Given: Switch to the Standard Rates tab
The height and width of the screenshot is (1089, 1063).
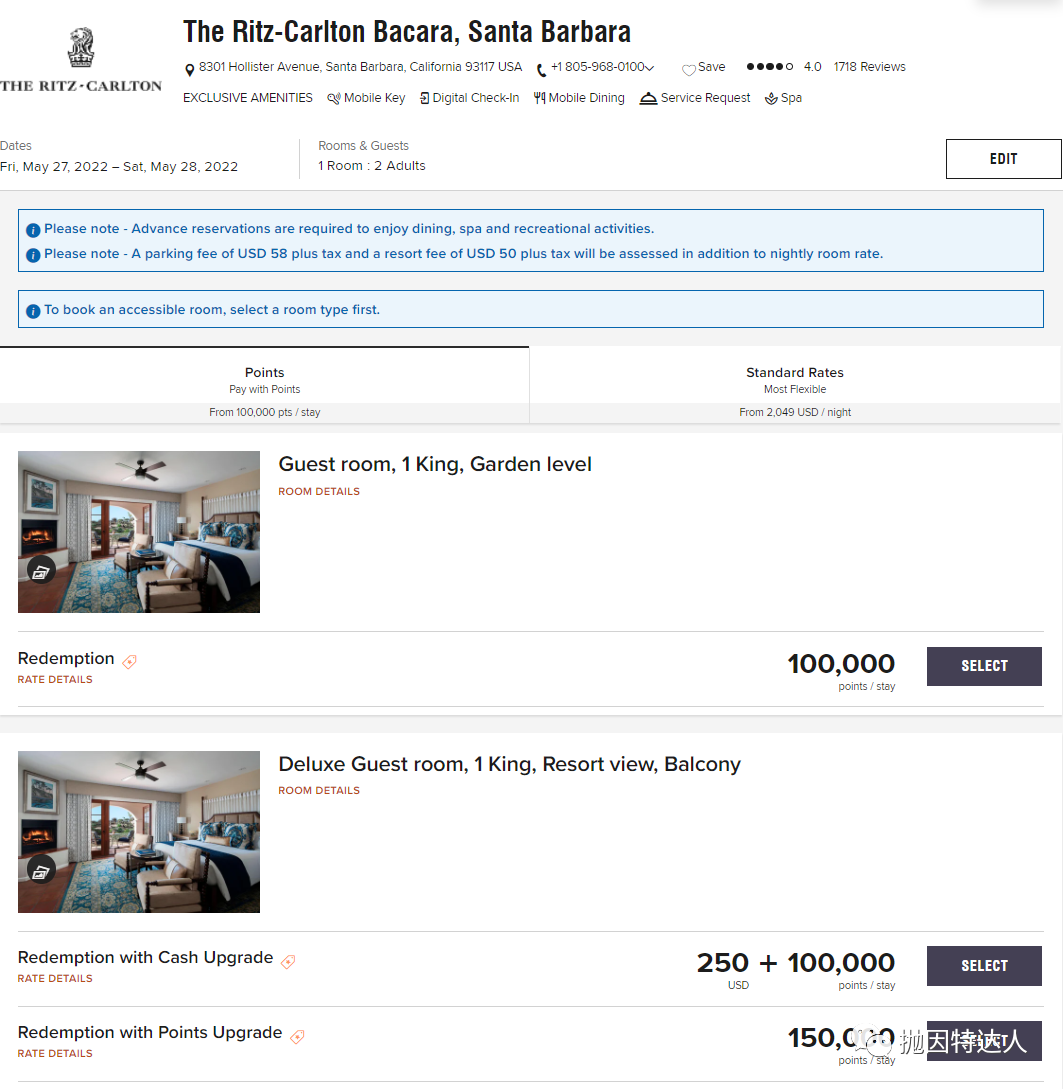Looking at the screenshot, I should [x=795, y=385].
